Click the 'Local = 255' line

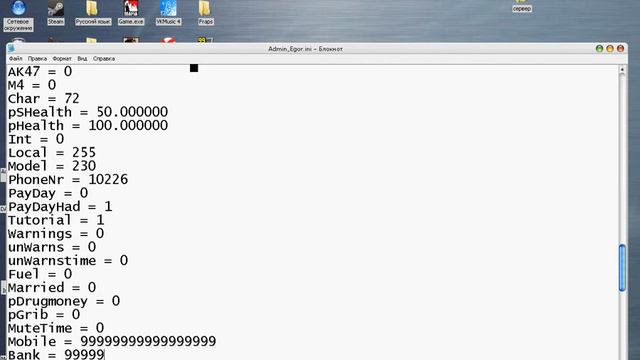click(x=52, y=152)
